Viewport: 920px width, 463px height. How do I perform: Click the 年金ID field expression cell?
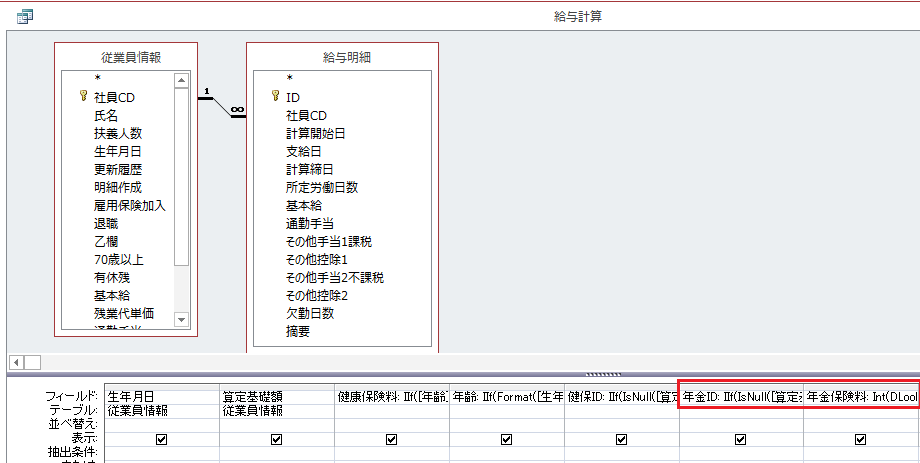coord(740,396)
